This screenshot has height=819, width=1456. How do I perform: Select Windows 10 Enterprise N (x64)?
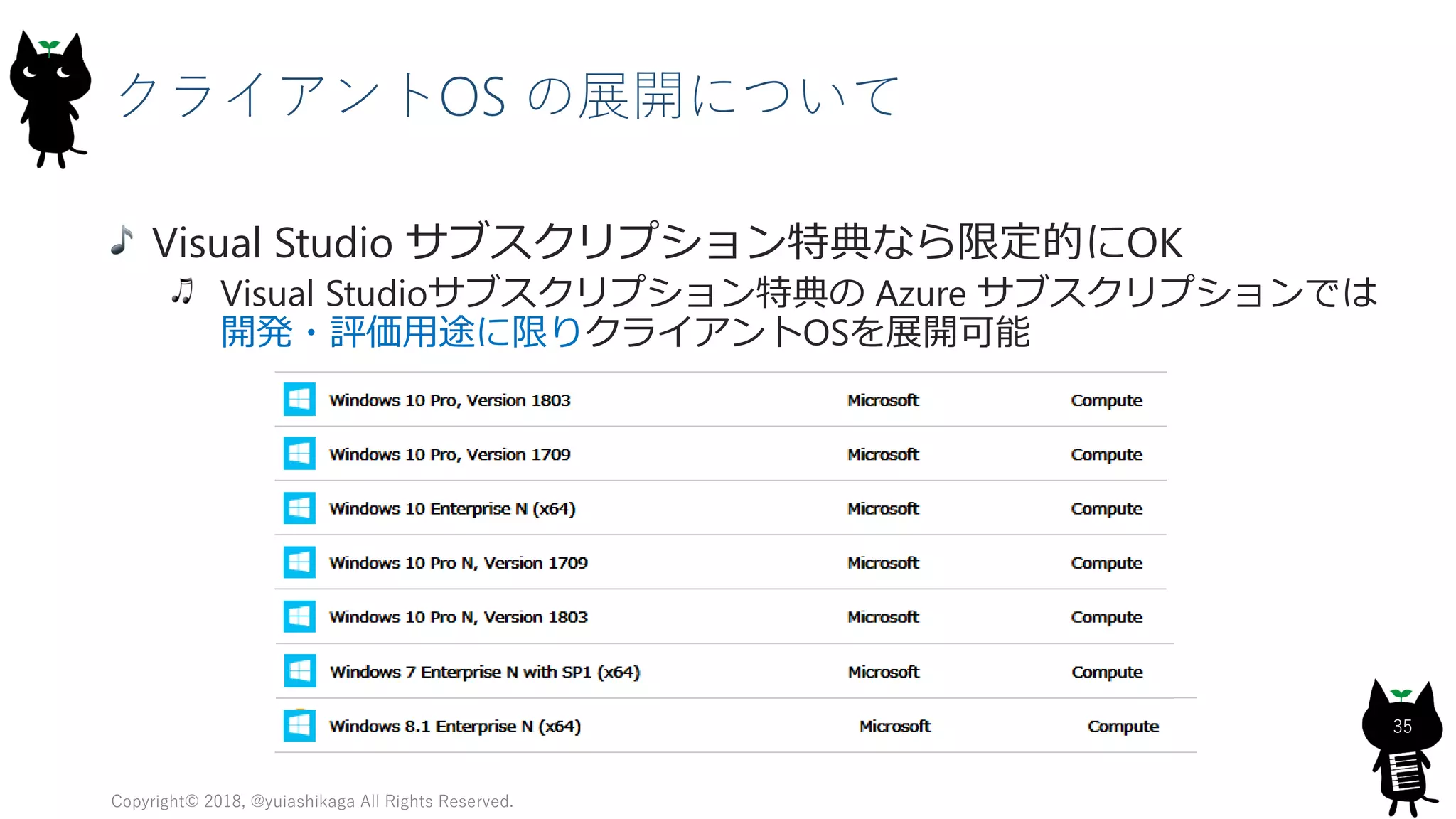(x=452, y=509)
